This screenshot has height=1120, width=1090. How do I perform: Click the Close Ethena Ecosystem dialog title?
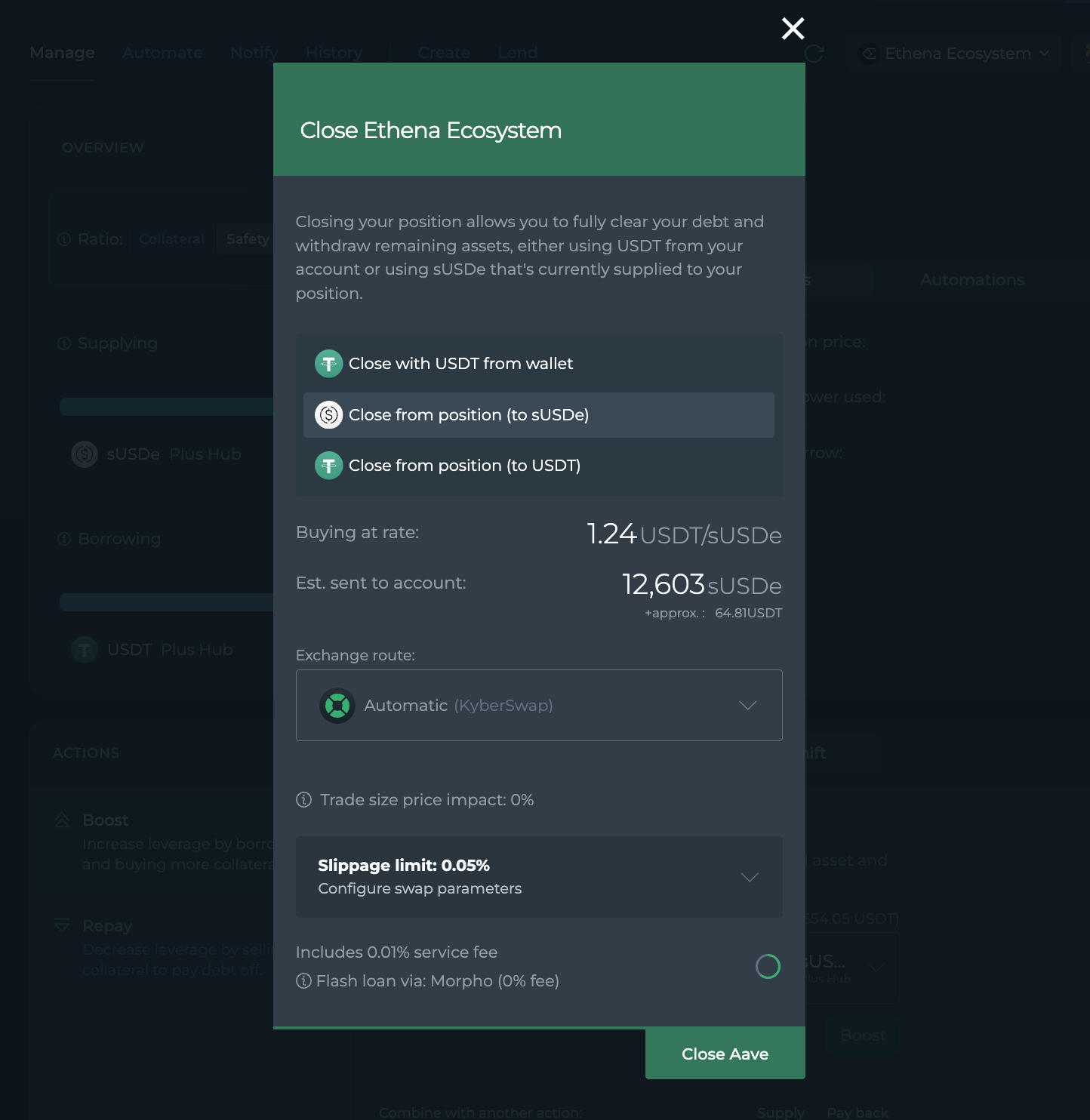(x=431, y=131)
